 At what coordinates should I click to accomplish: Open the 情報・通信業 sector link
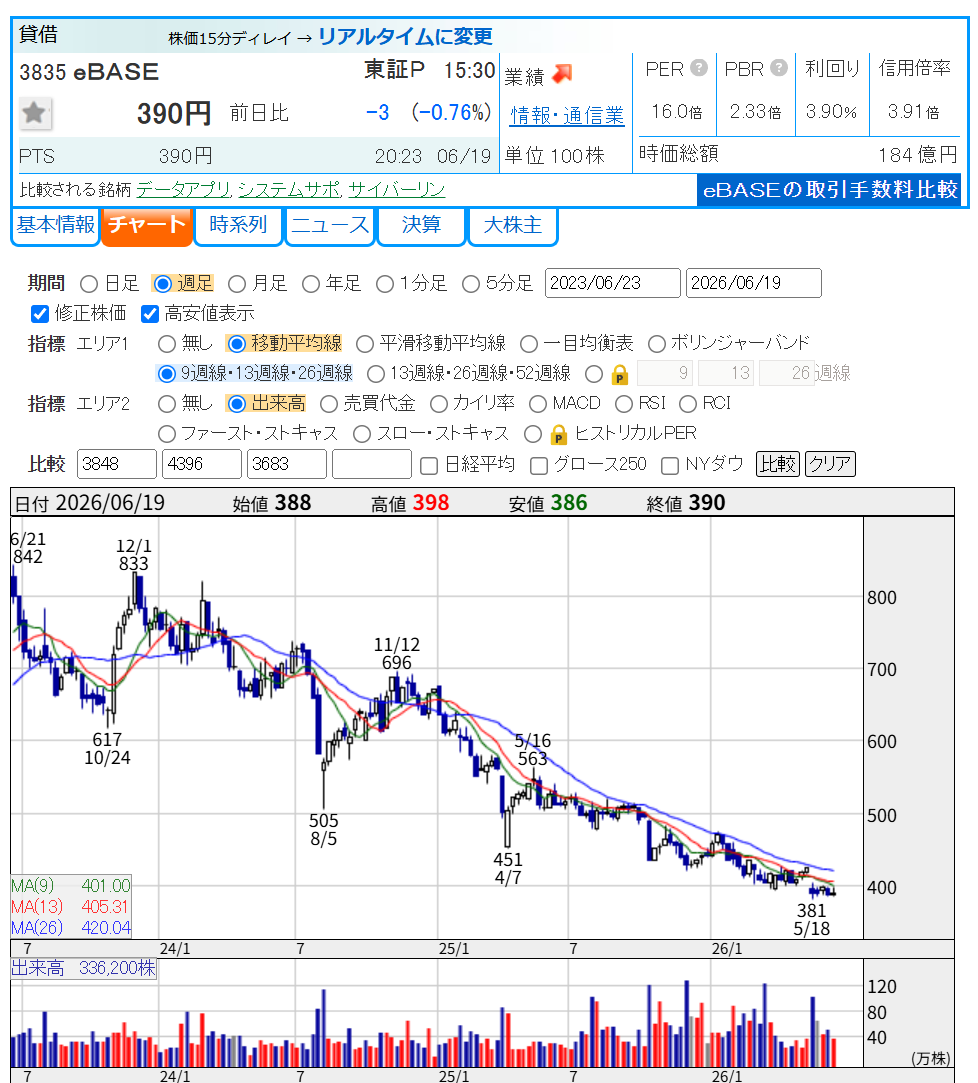tap(567, 115)
